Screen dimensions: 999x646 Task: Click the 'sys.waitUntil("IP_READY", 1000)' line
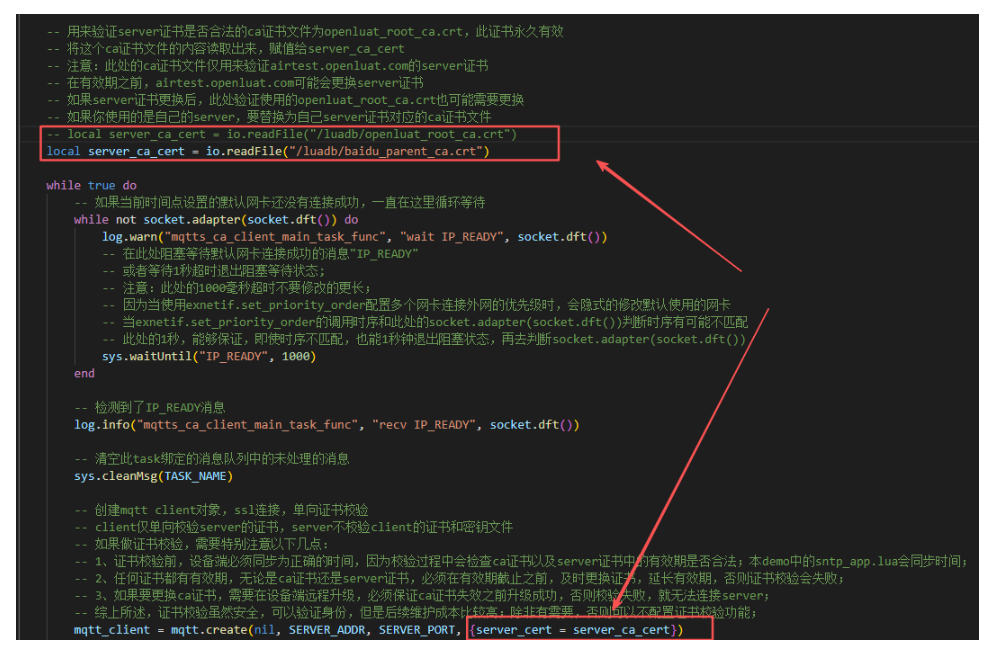point(209,357)
